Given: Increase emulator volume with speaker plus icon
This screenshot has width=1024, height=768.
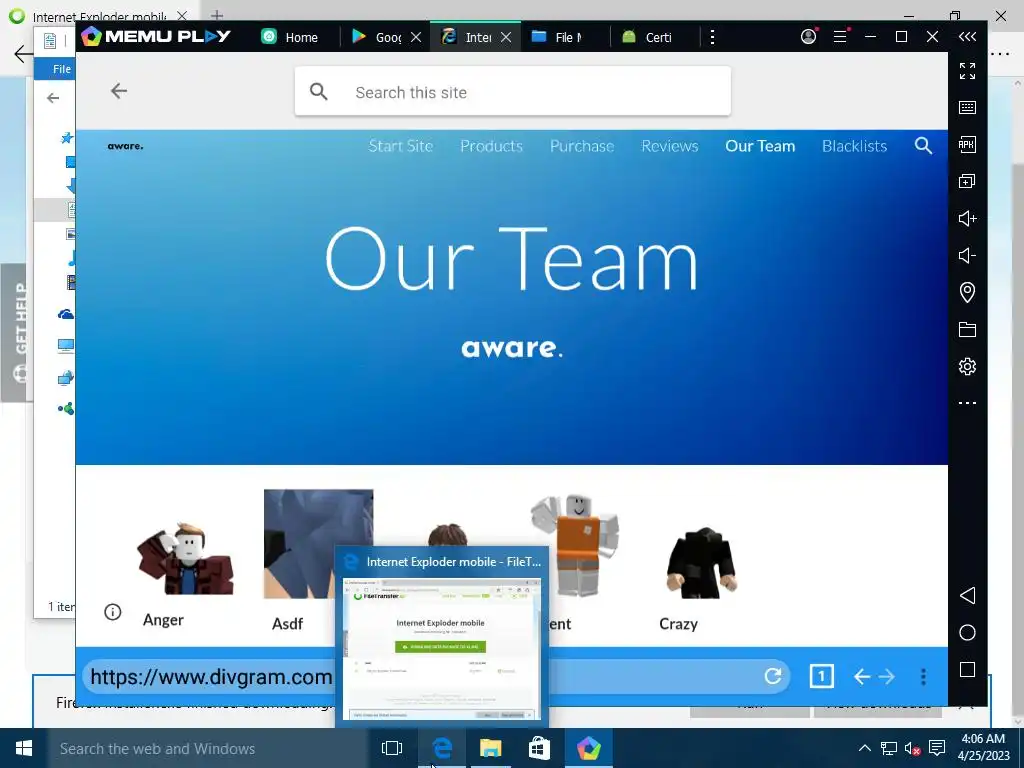Looking at the screenshot, I should pos(967,219).
